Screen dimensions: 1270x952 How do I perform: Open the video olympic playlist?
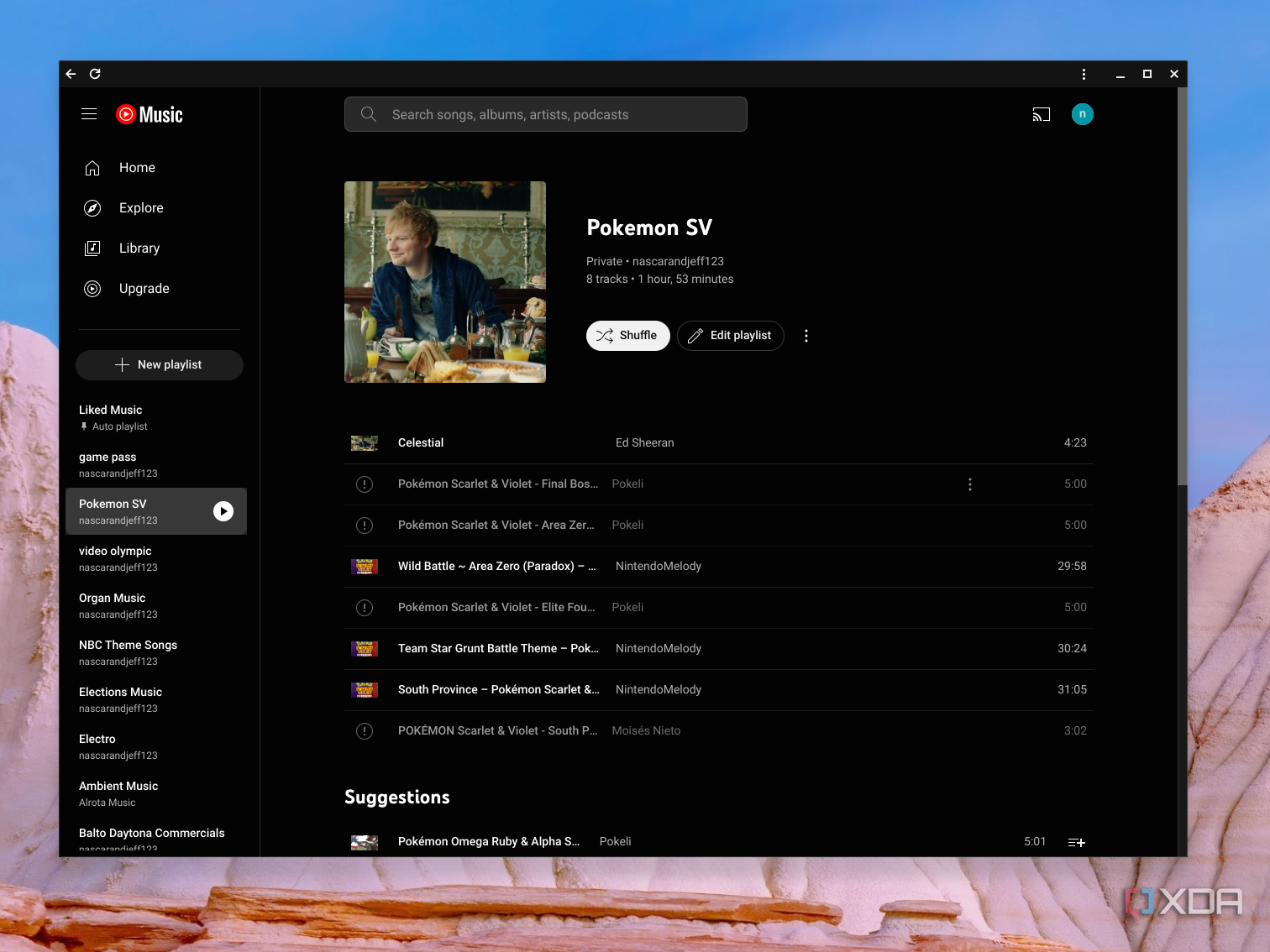click(x=156, y=558)
